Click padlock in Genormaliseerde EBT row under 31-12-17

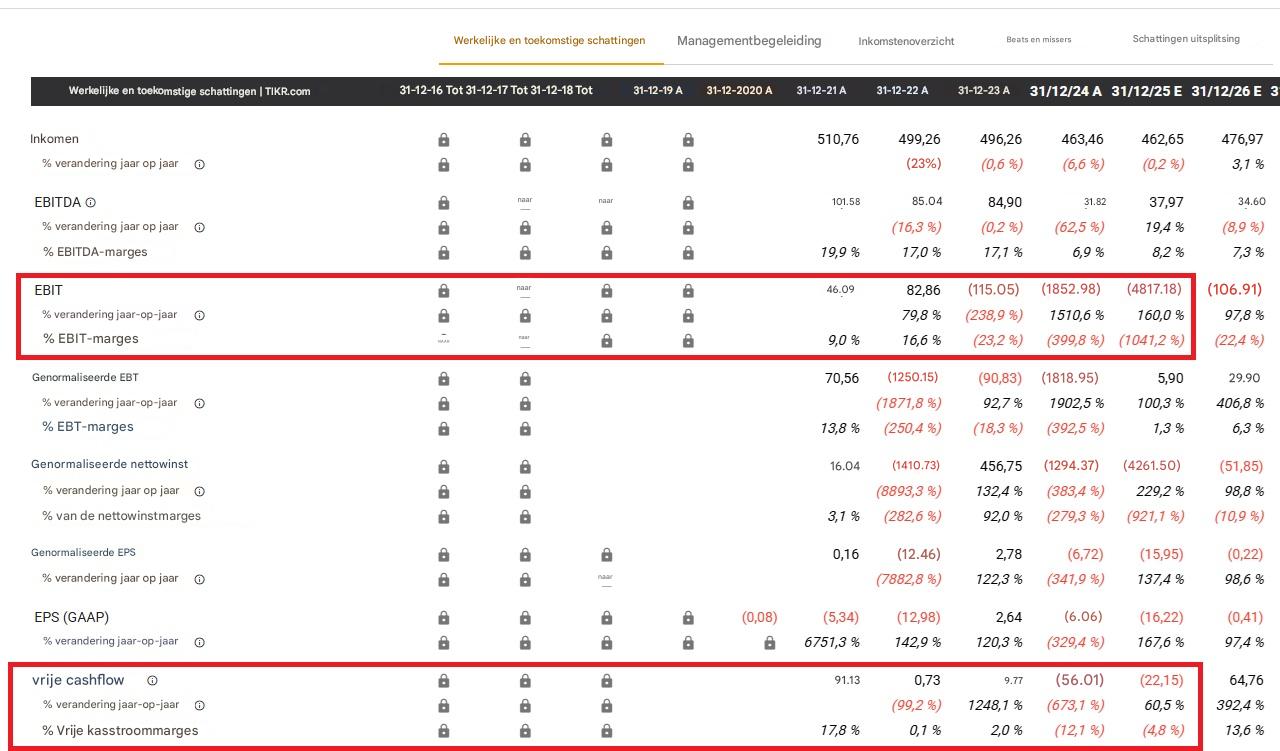click(x=525, y=378)
